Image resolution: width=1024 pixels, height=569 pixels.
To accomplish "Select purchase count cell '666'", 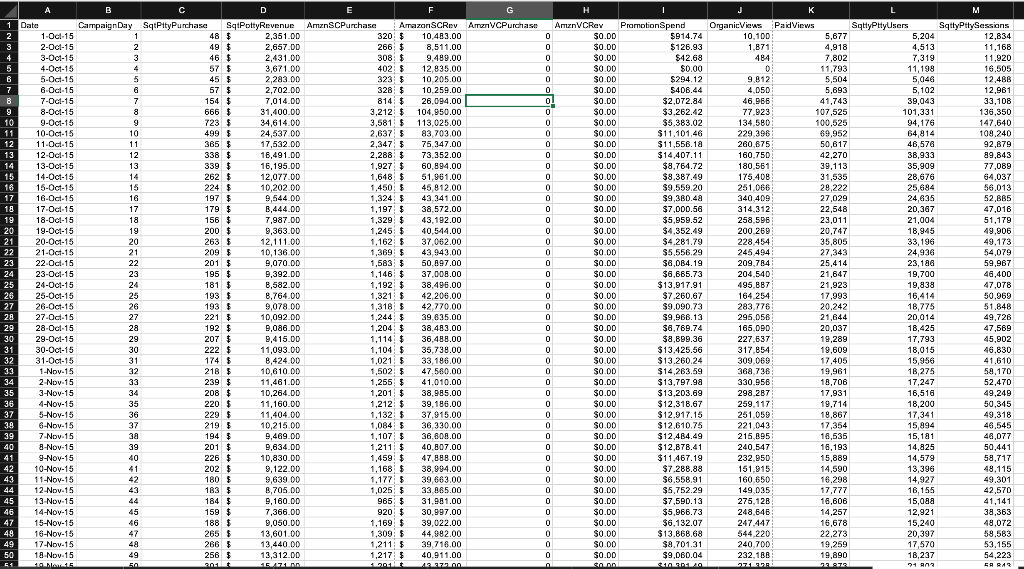I will (x=181, y=112).
